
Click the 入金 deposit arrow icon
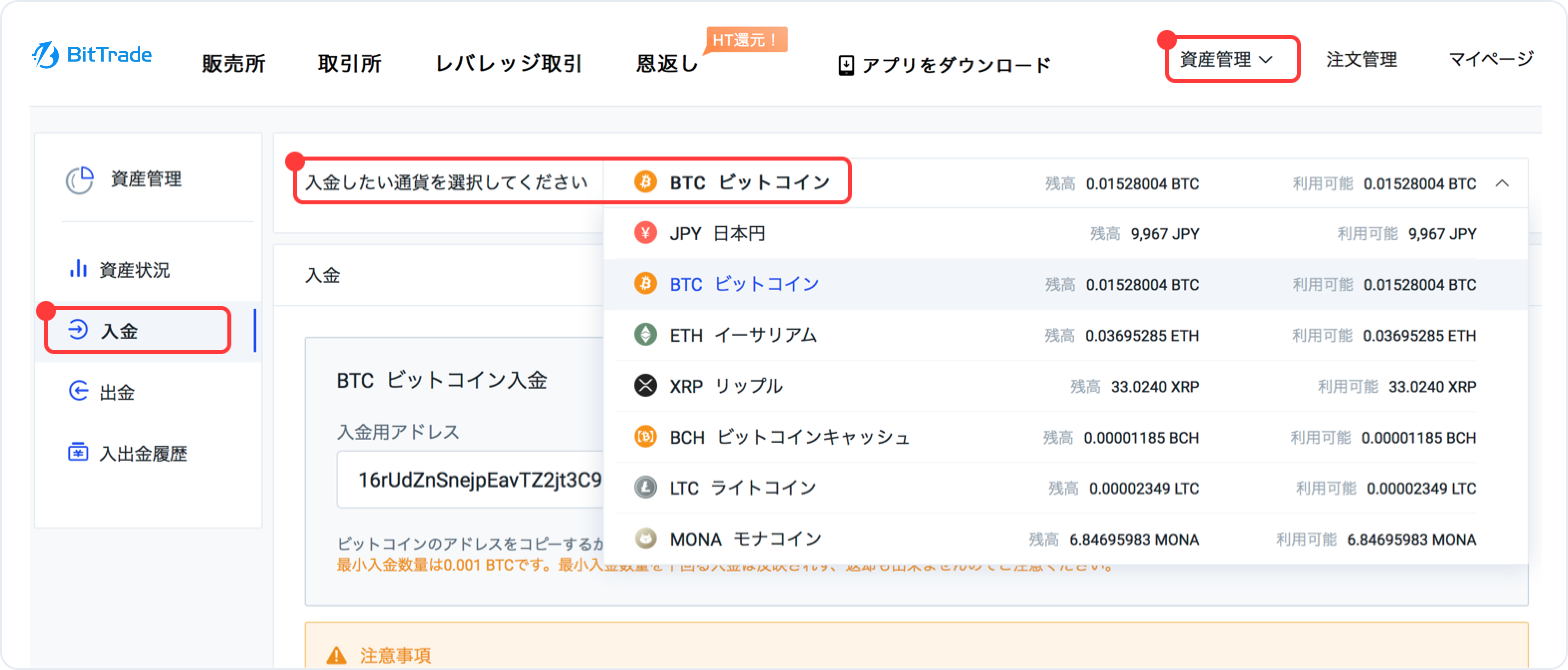[78, 330]
